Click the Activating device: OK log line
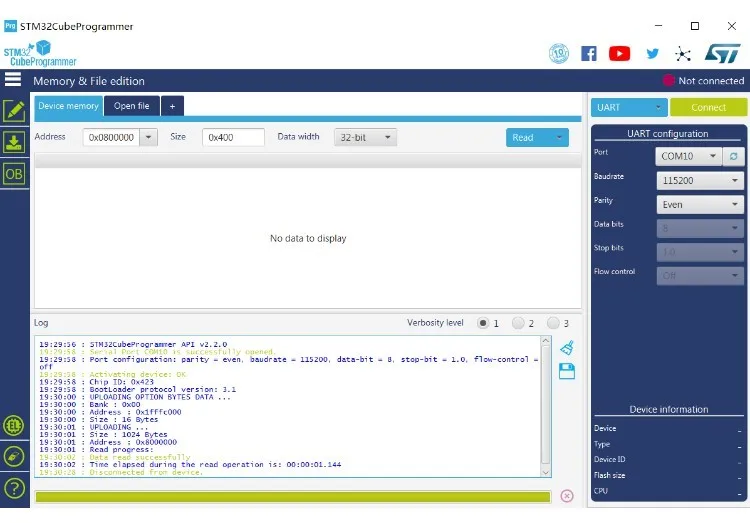 tap(113, 374)
